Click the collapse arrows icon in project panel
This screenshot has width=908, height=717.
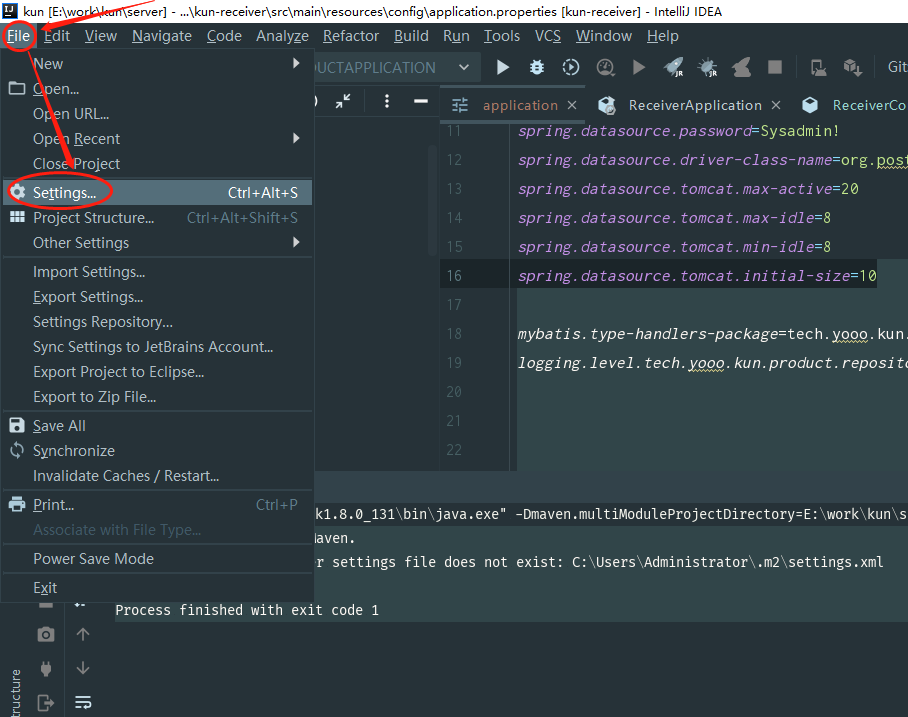(x=343, y=101)
